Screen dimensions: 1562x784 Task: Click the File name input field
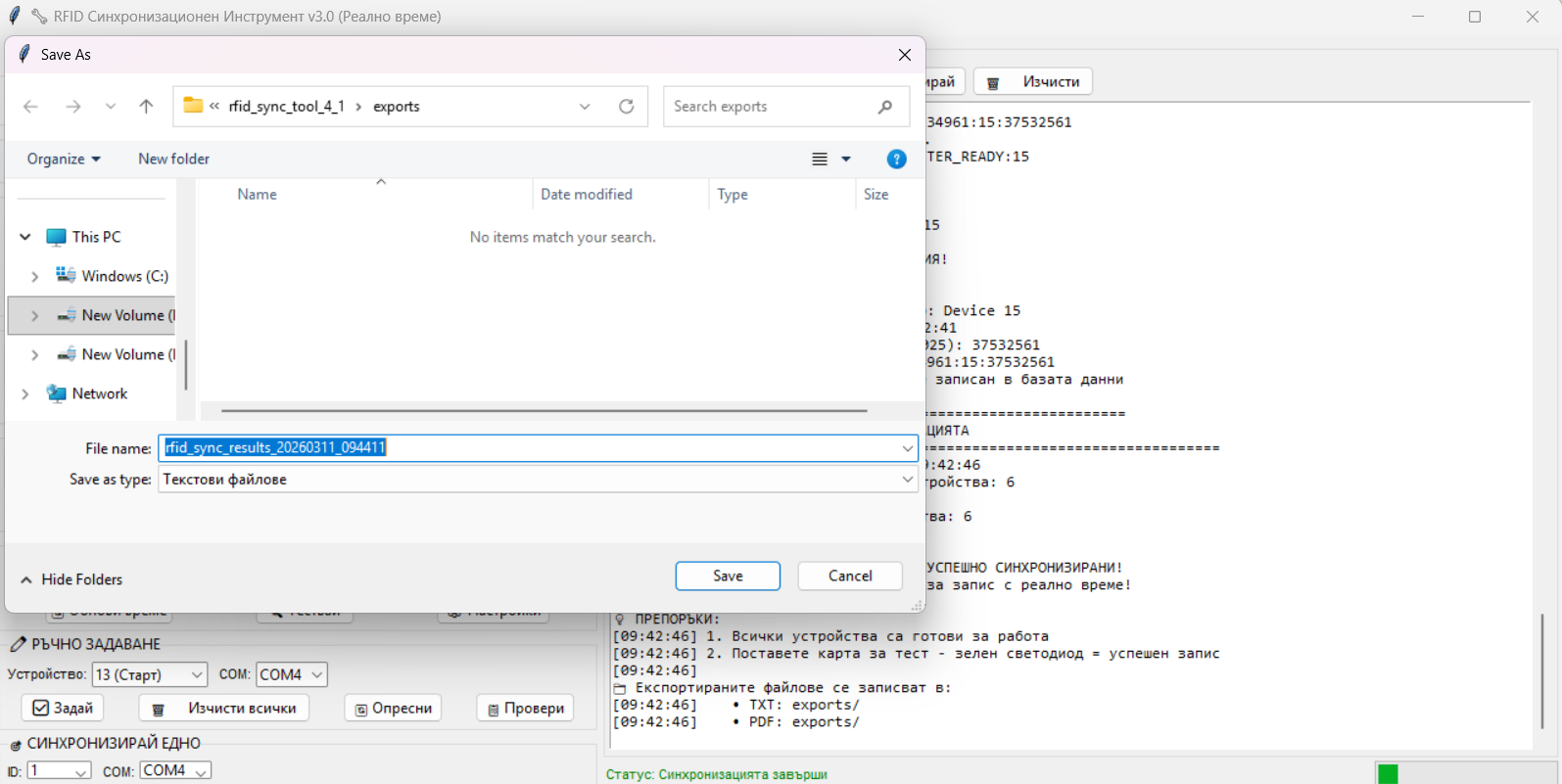[529, 448]
